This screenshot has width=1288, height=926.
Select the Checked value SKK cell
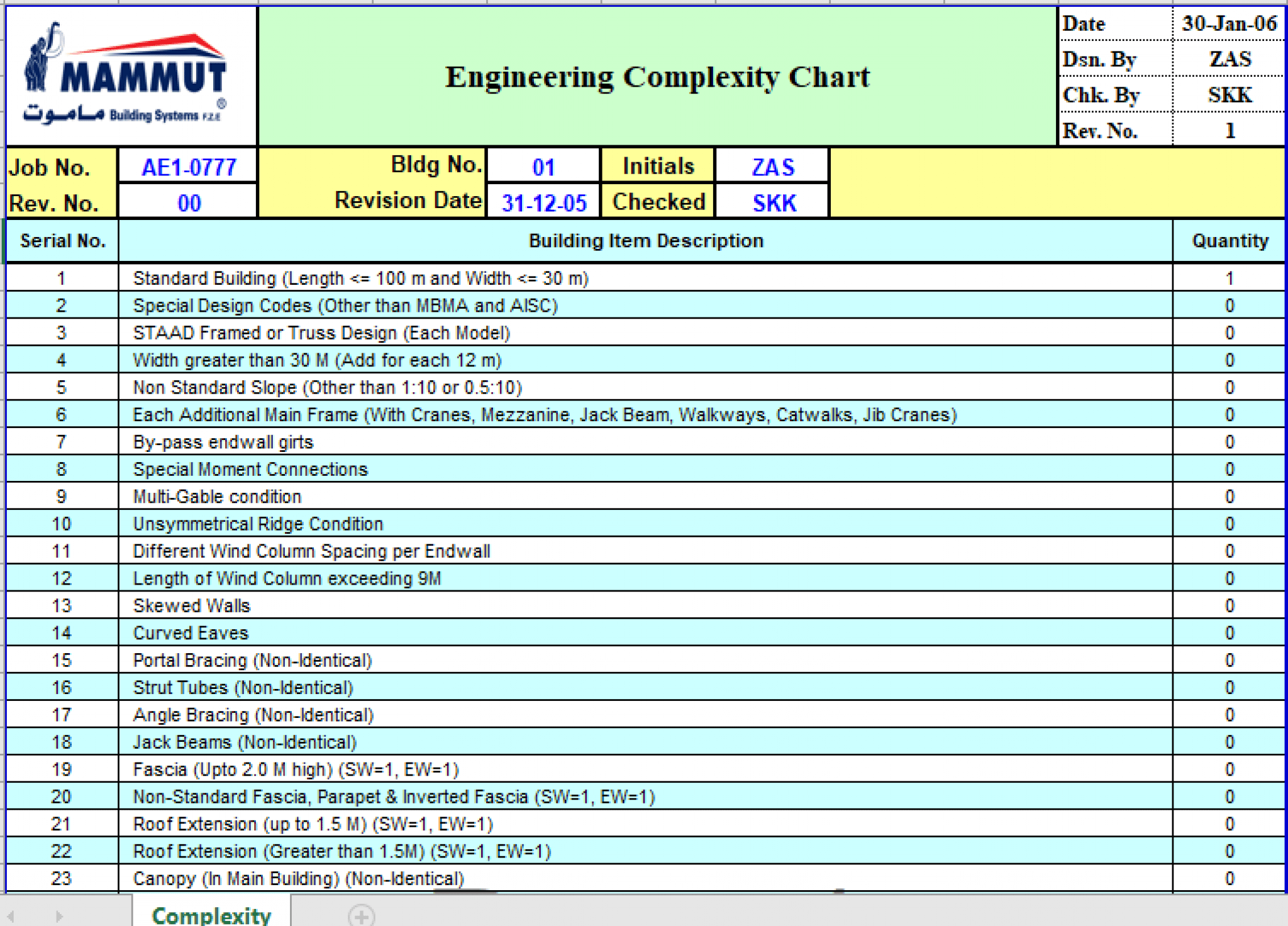[773, 203]
